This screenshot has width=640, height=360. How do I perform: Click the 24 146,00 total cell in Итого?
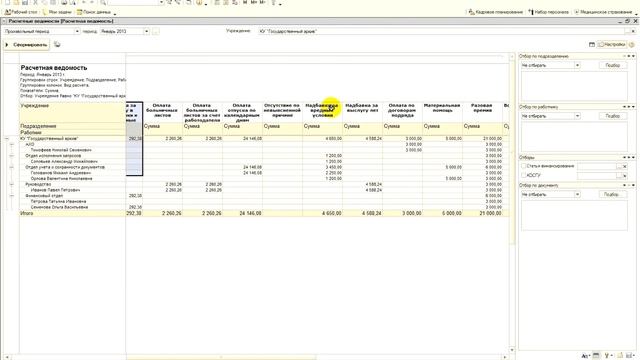click(x=242, y=213)
